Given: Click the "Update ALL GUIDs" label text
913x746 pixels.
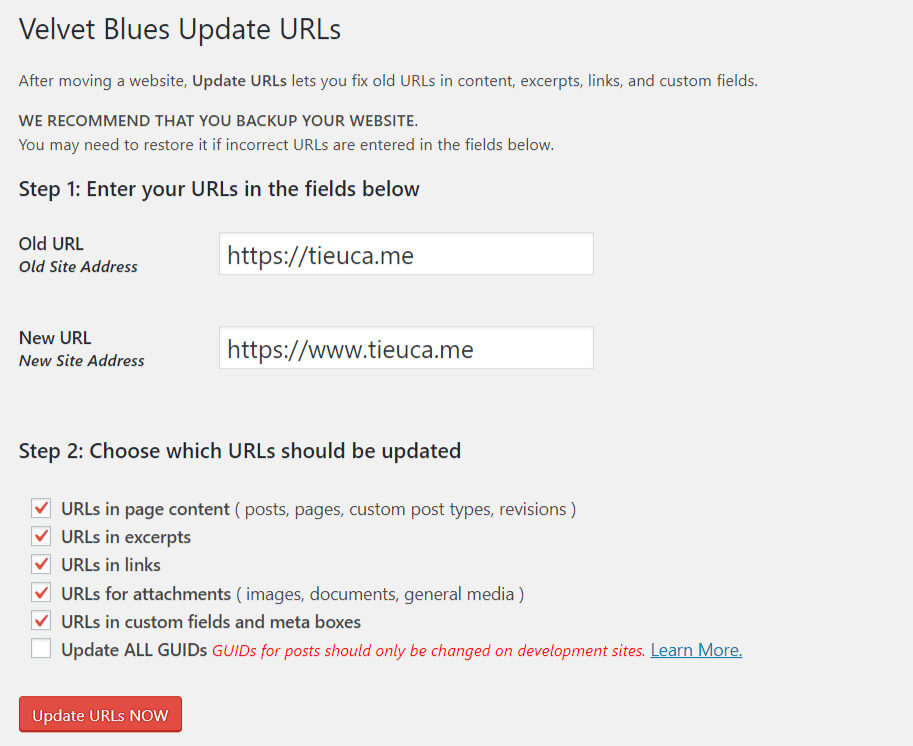Looking at the screenshot, I should (134, 650).
